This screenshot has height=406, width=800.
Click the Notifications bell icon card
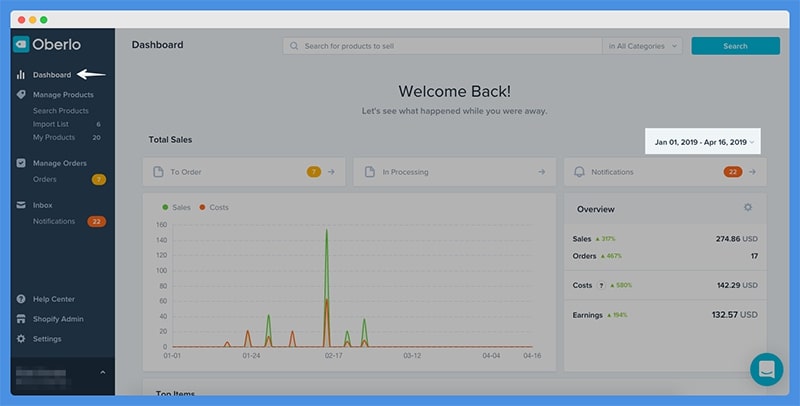579,172
